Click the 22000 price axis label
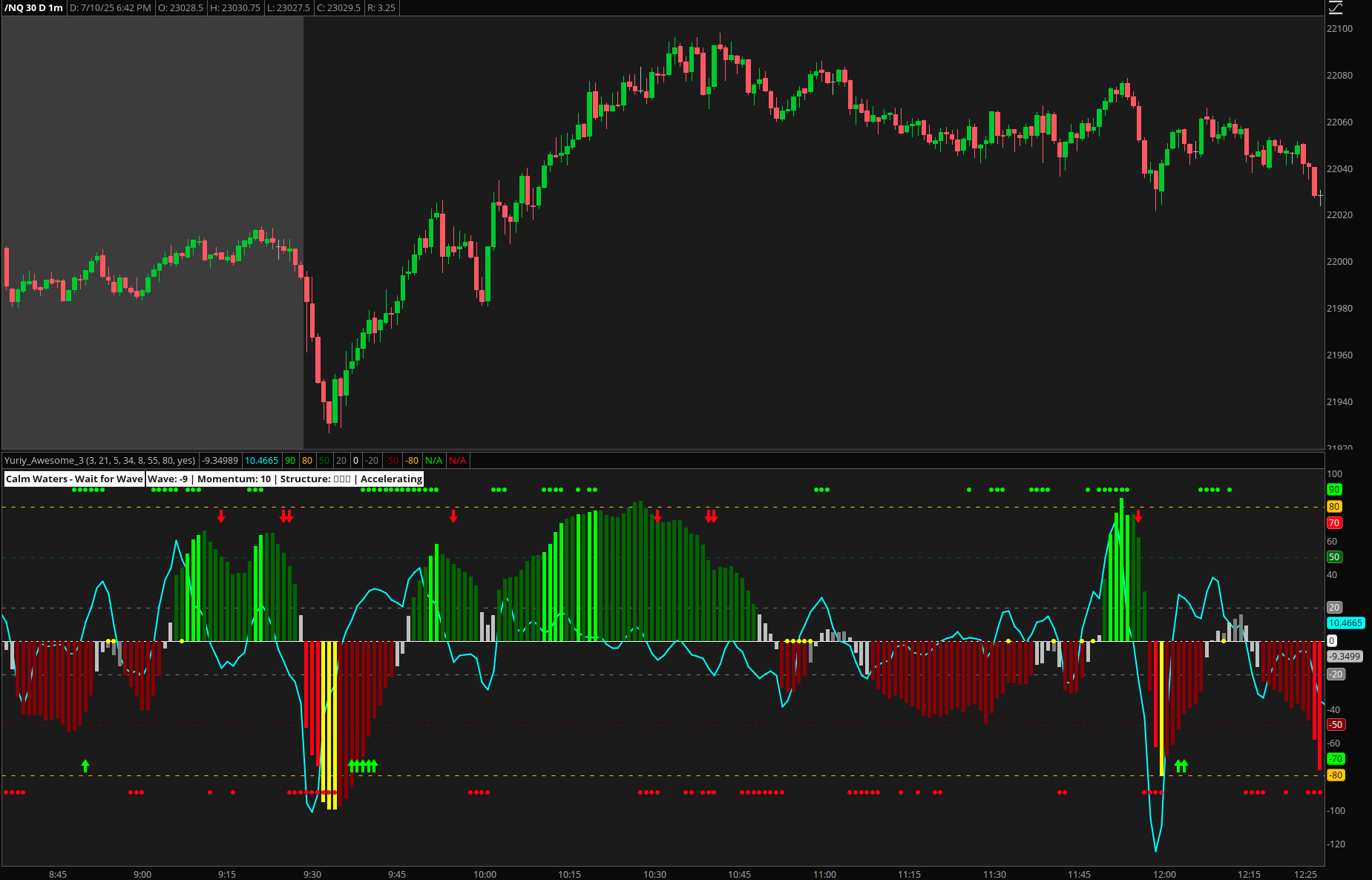The image size is (1372, 880). pyautogui.click(x=1339, y=262)
